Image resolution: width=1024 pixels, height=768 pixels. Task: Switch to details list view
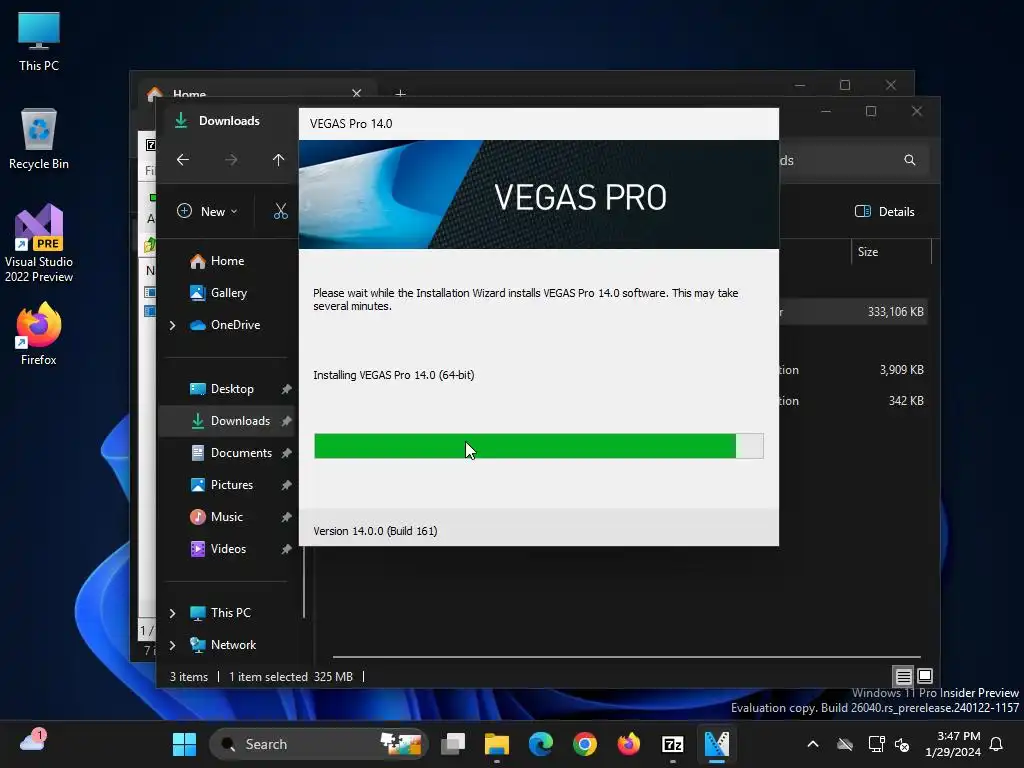[903, 676]
